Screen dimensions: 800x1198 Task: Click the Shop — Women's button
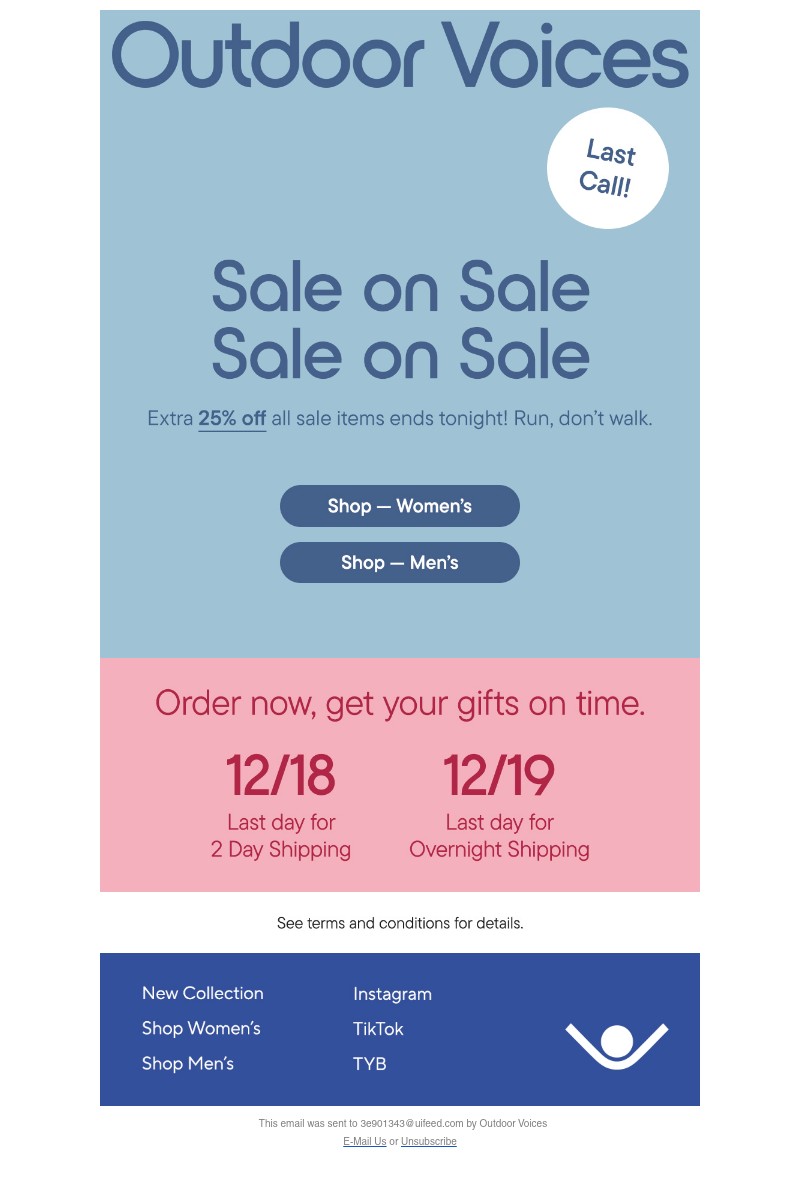click(x=400, y=506)
